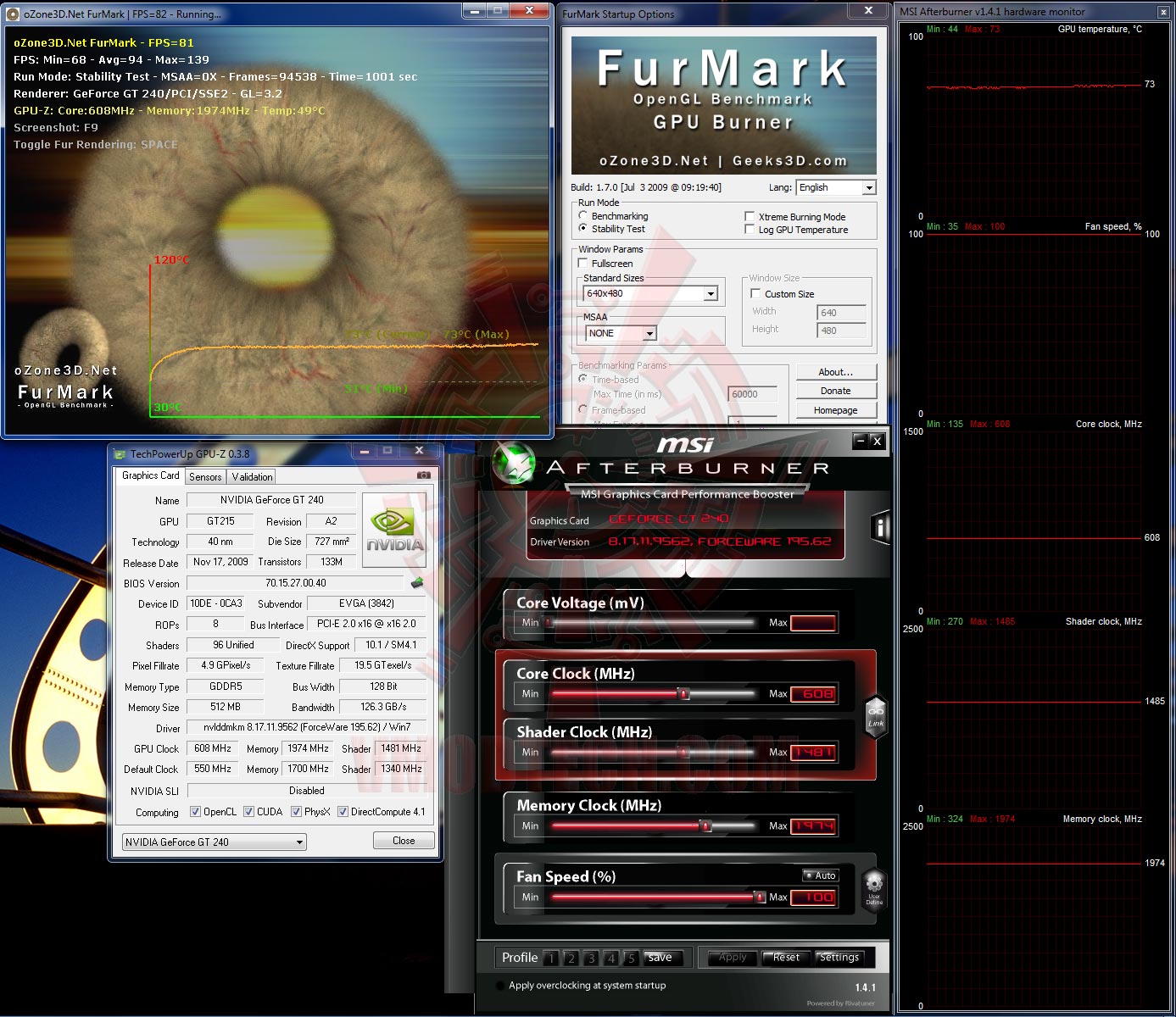Open the Afterburner info 'i' button
Screen dimensions: 1176x1017
881,528
